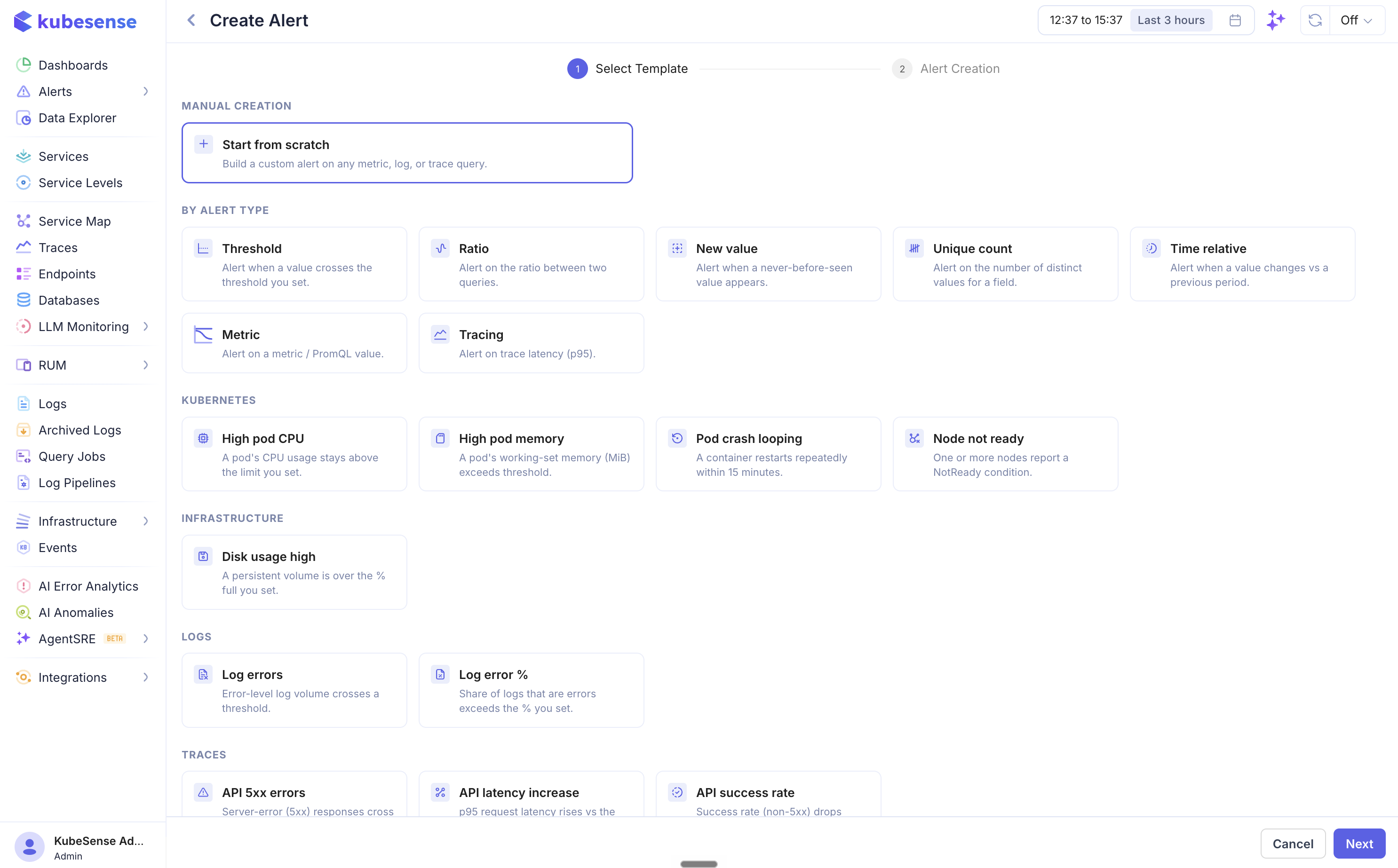Click the Databases icon
1398x868 pixels.
24,300
